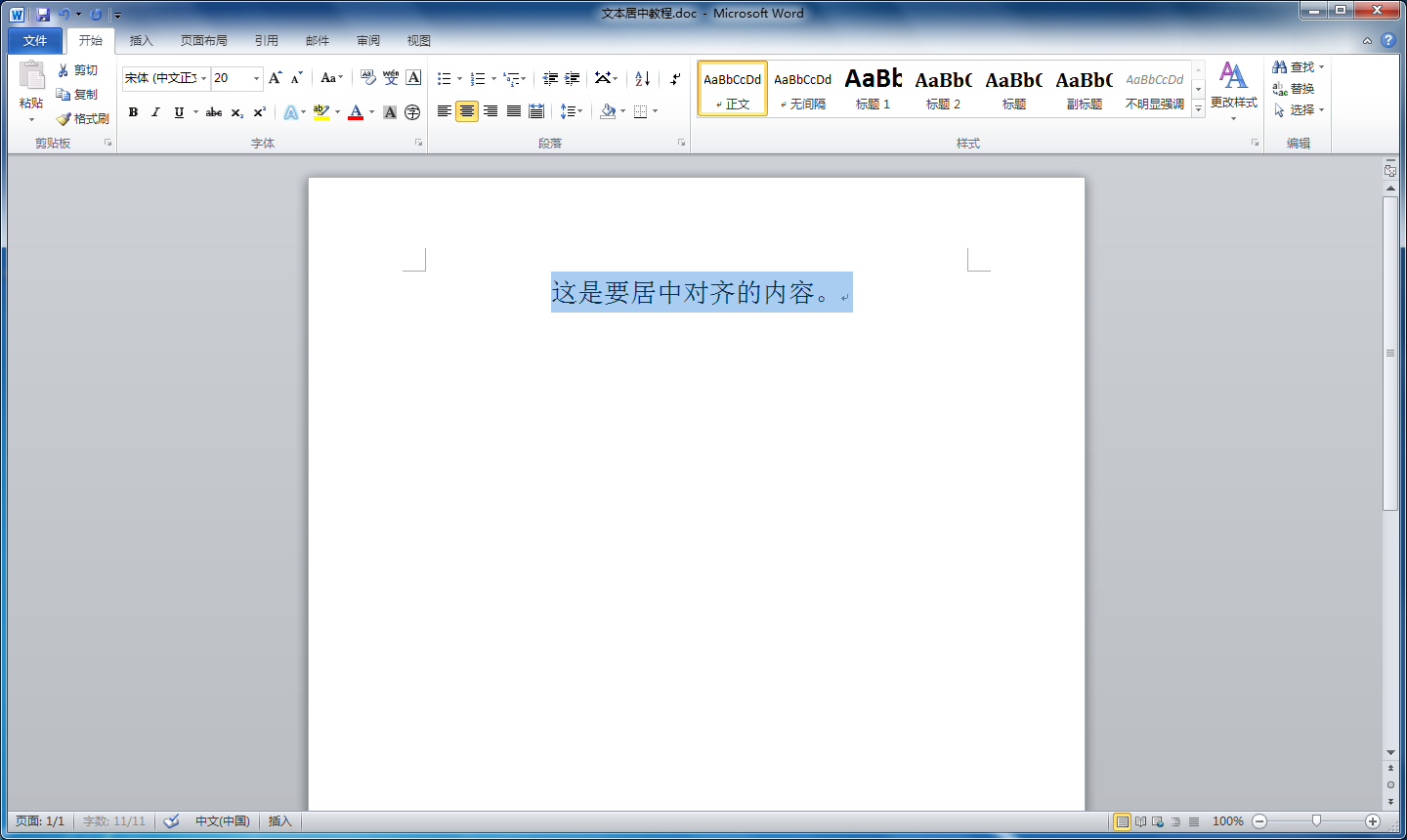Sort text with the A-Z sort icon

642,78
